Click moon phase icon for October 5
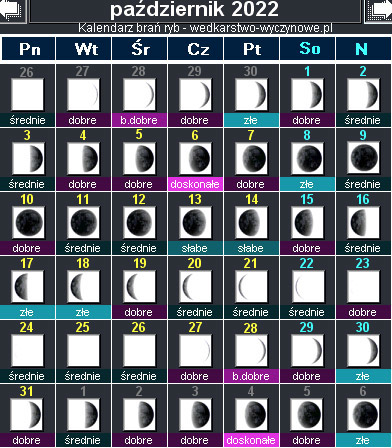Image resolution: width=392 pixels, height=448 pixels. coord(139,159)
